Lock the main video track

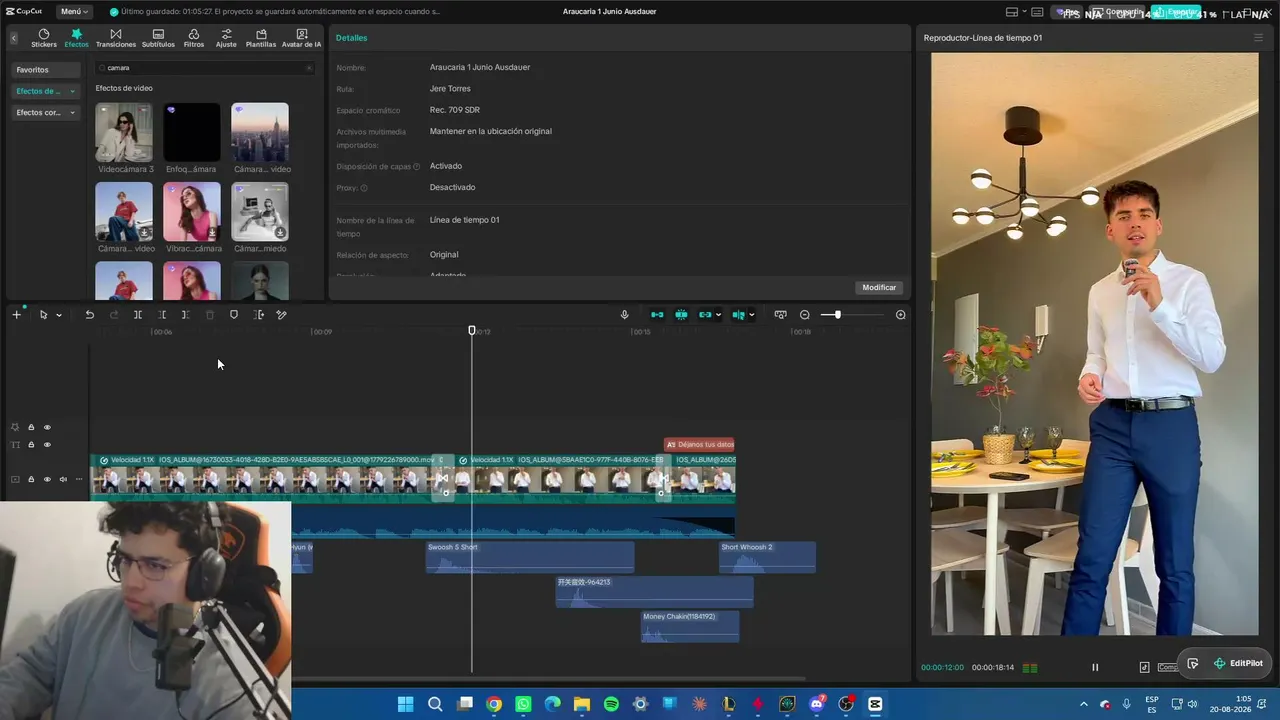pos(31,480)
